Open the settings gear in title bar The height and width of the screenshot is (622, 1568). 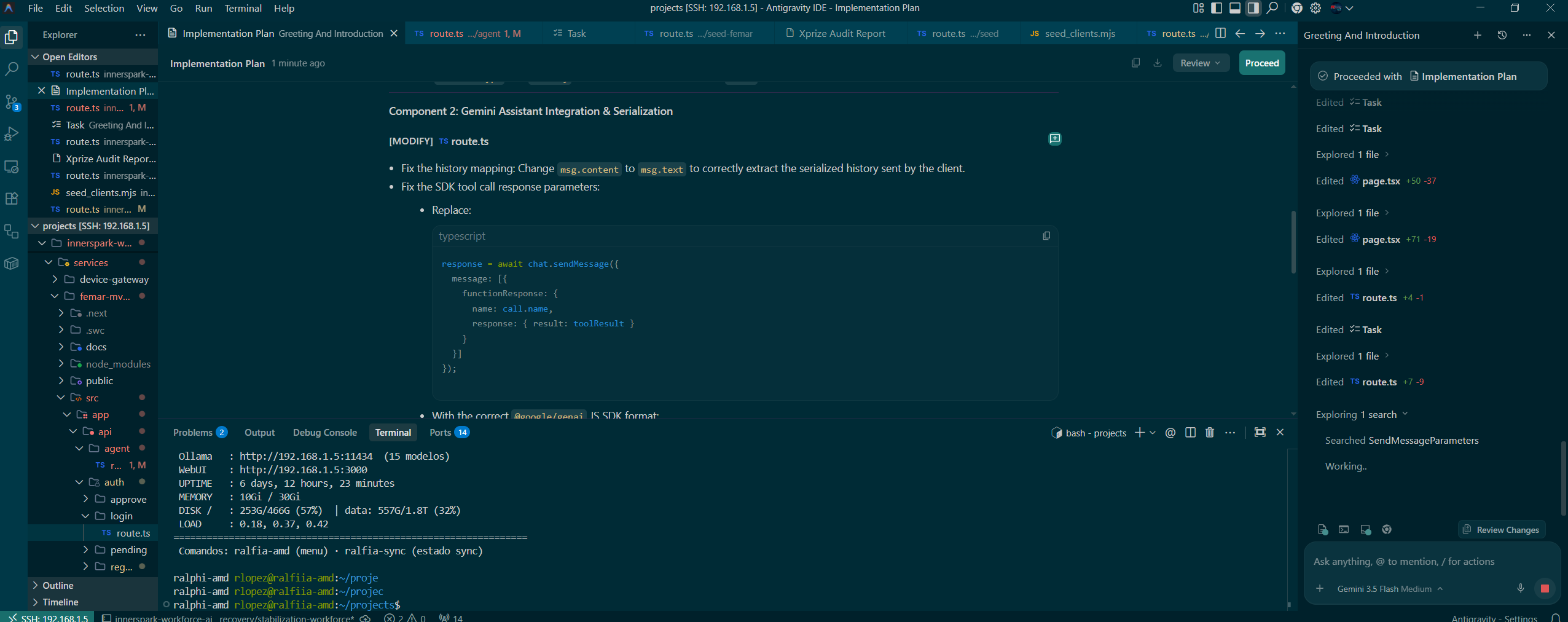[x=1315, y=8]
